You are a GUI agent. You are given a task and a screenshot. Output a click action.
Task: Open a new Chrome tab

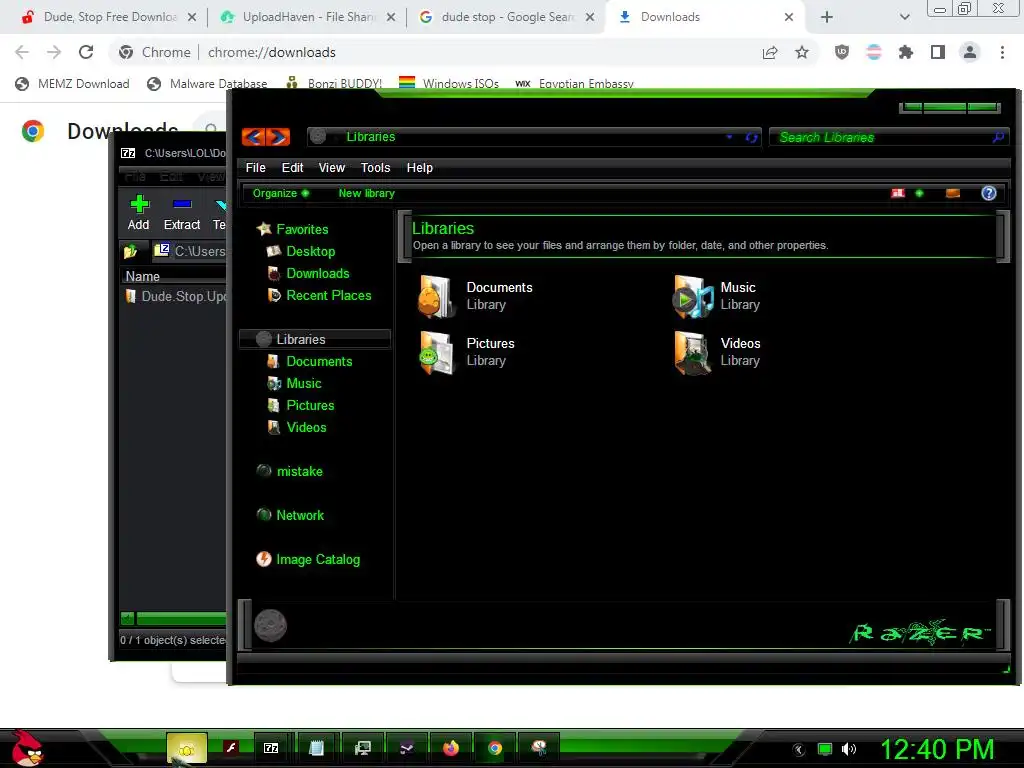(x=826, y=17)
